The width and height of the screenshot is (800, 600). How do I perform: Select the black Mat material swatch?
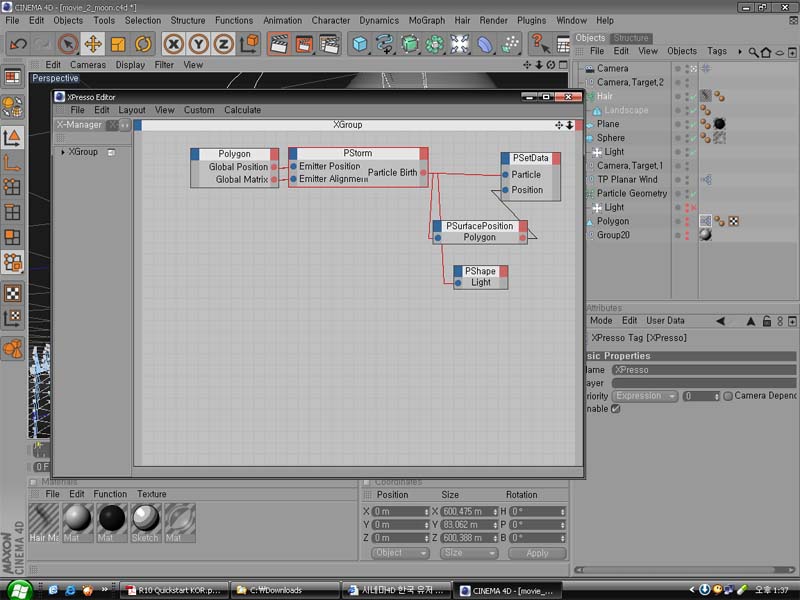point(112,523)
